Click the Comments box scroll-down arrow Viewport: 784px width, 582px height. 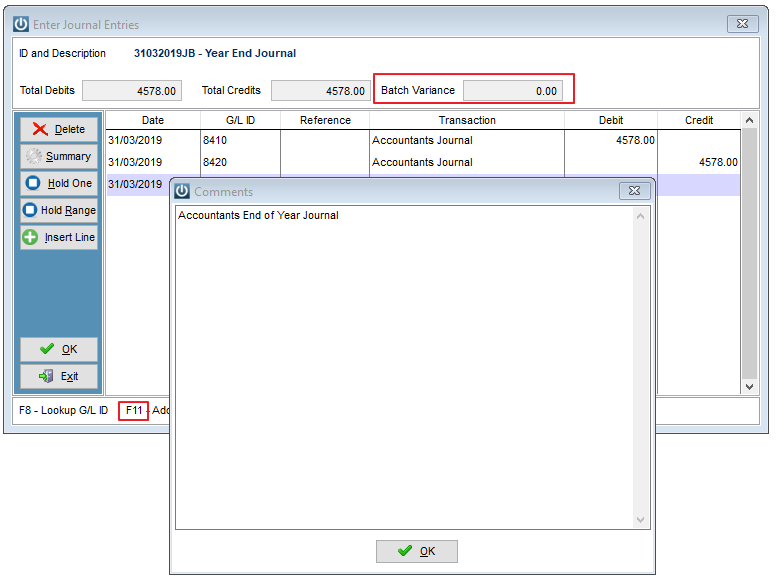[x=640, y=520]
